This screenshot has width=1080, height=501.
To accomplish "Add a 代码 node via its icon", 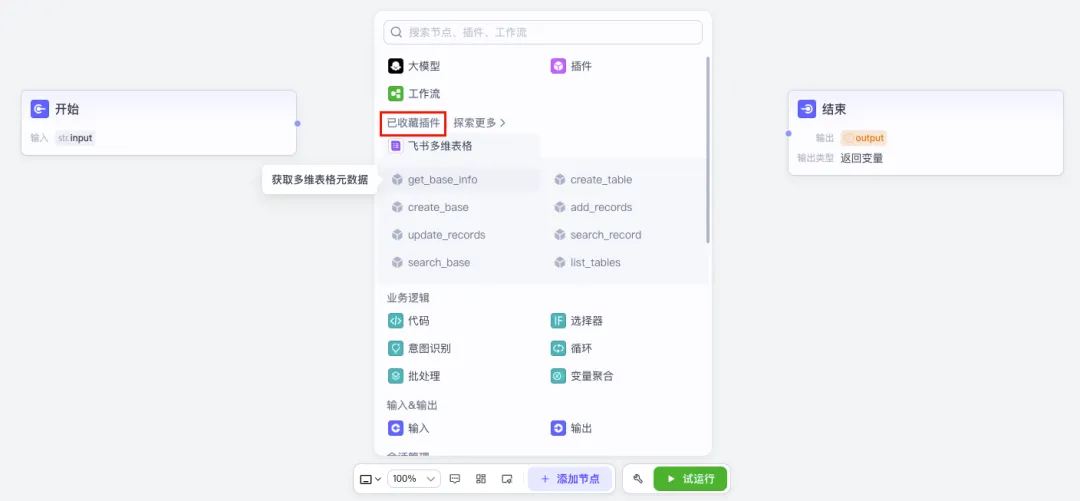I will coord(395,321).
